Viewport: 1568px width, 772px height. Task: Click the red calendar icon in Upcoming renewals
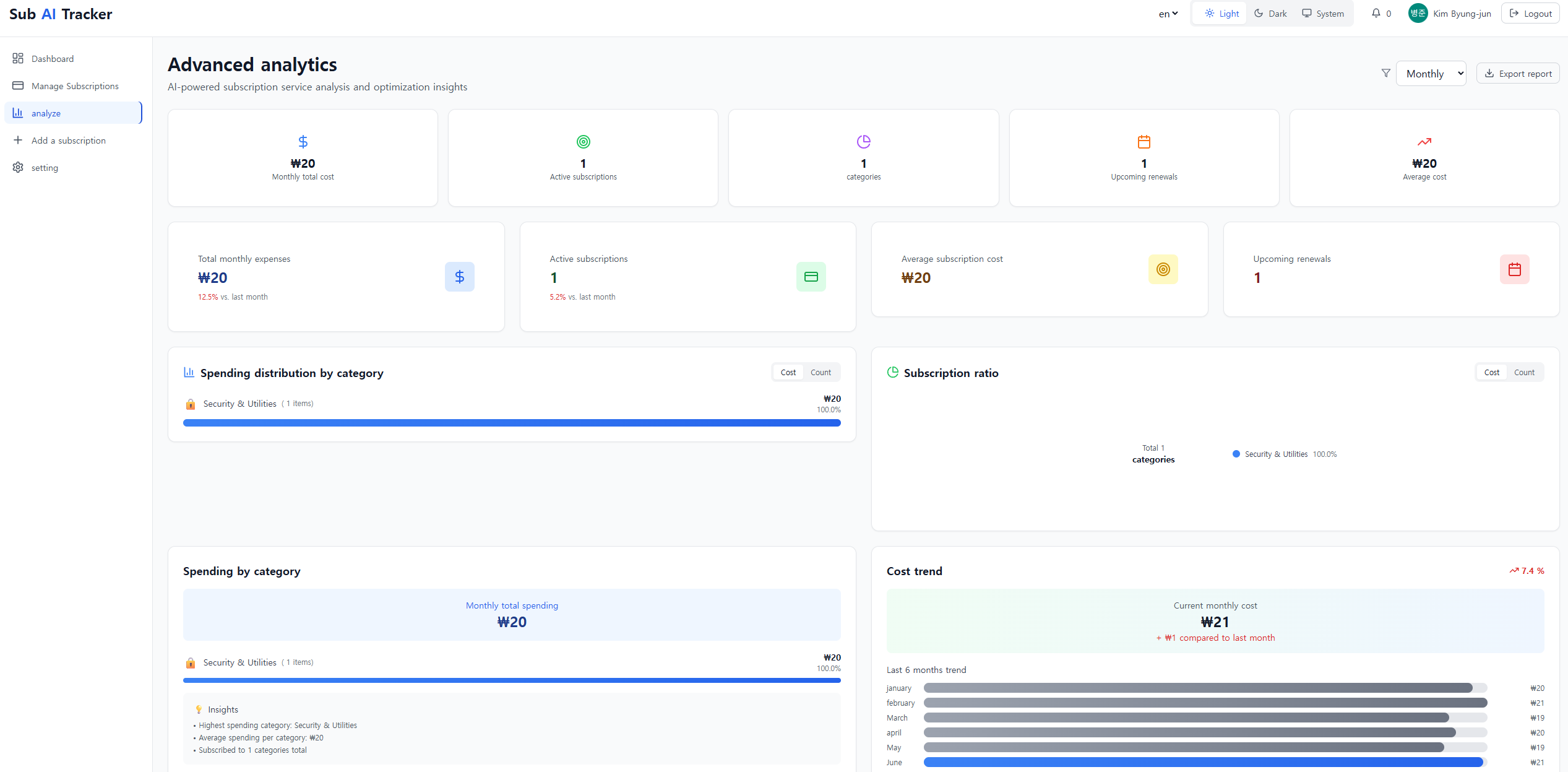tap(1514, 269)
